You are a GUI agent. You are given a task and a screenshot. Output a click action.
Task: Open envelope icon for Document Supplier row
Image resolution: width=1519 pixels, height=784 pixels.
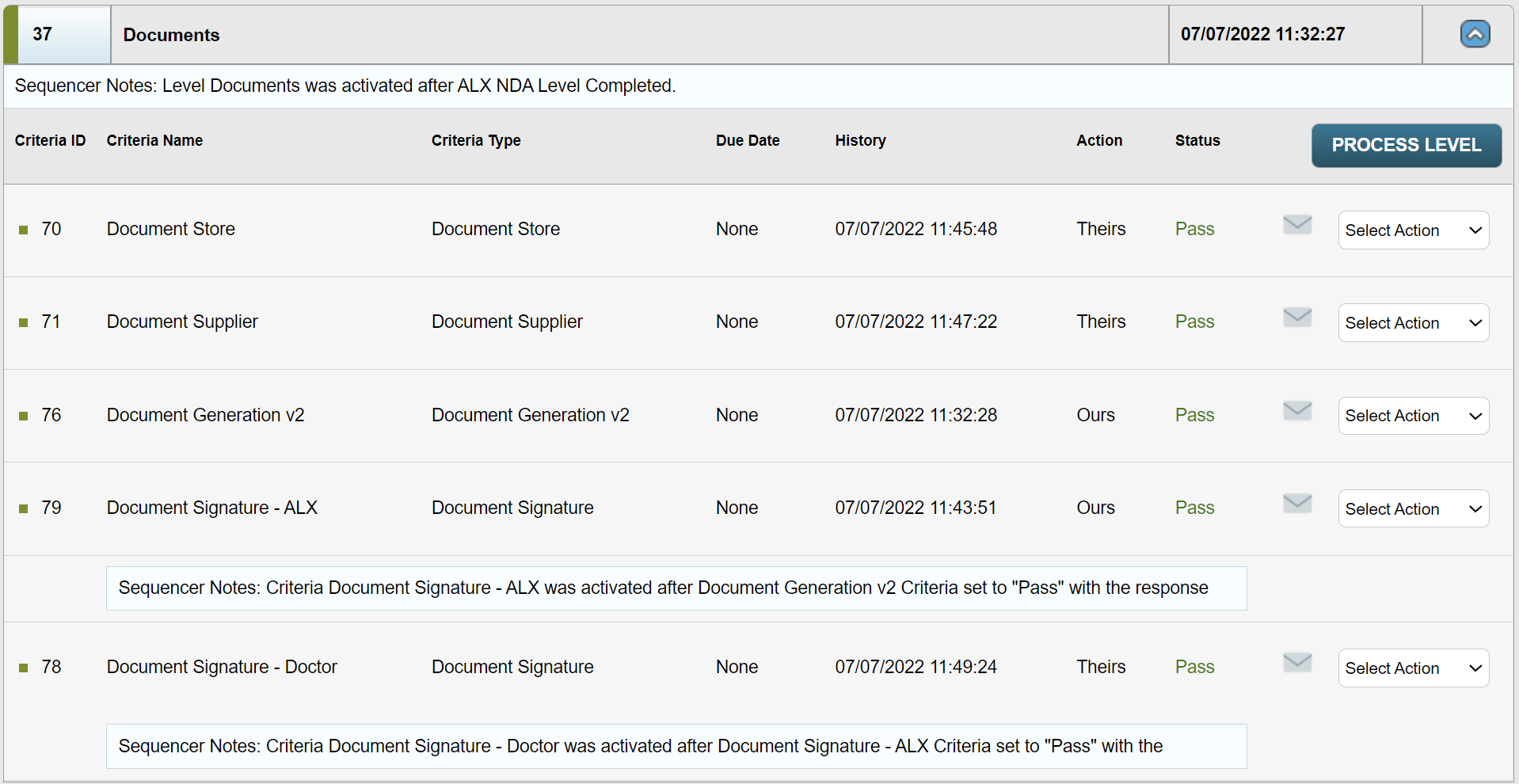[x=1297, y=318]
